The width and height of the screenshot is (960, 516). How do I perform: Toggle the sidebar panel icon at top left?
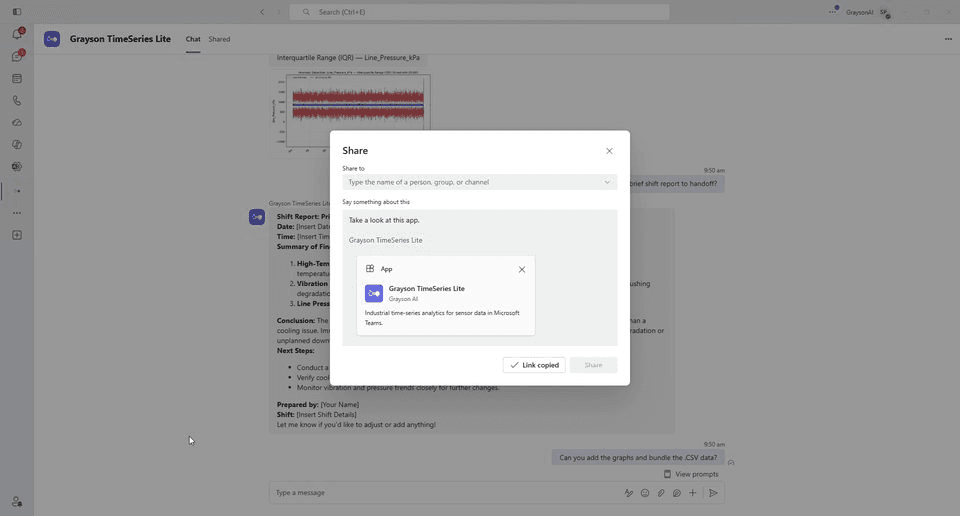tap(17, 12)
